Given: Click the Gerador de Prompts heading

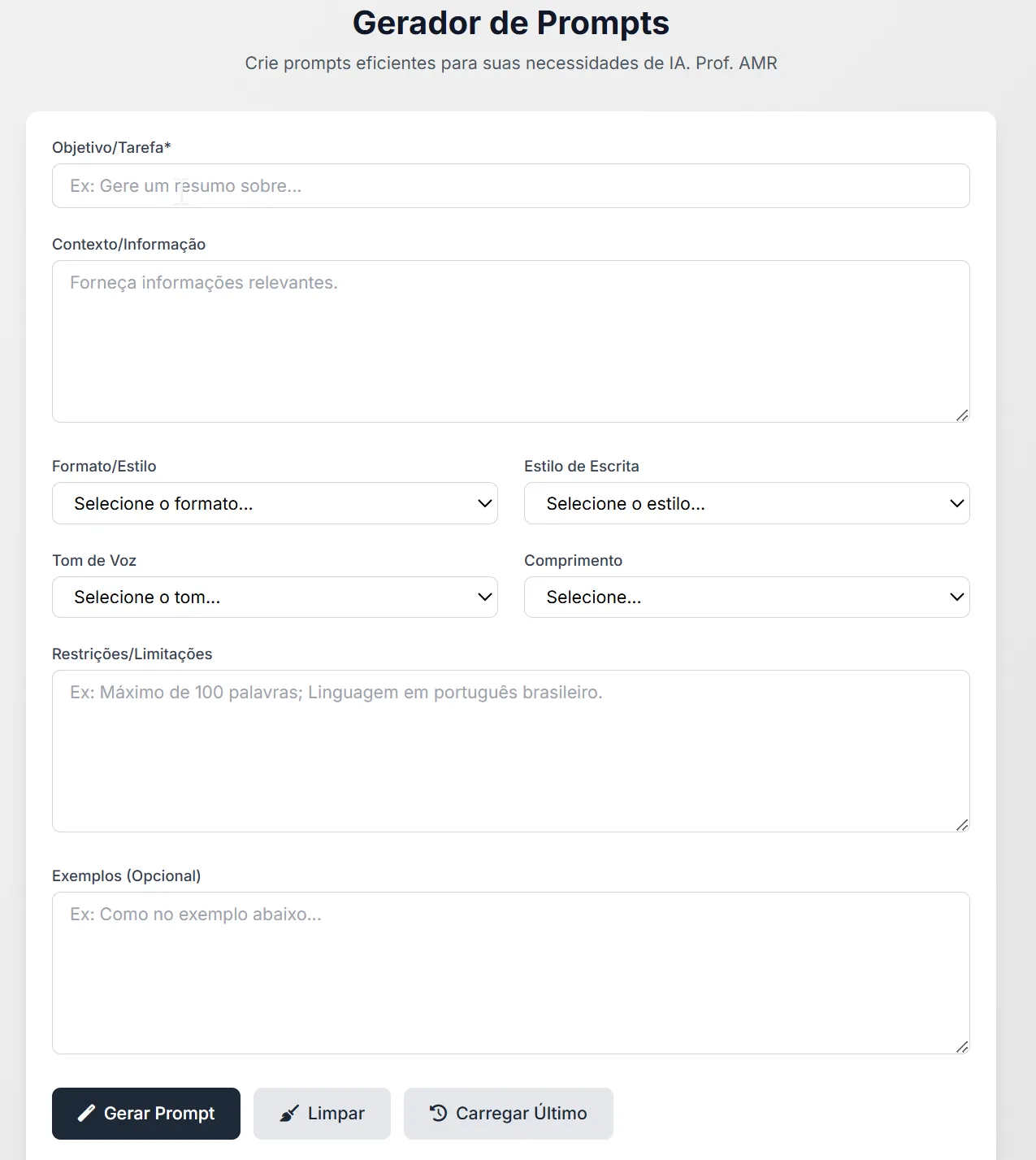Looking at the screenshot, I should point(510,24).
